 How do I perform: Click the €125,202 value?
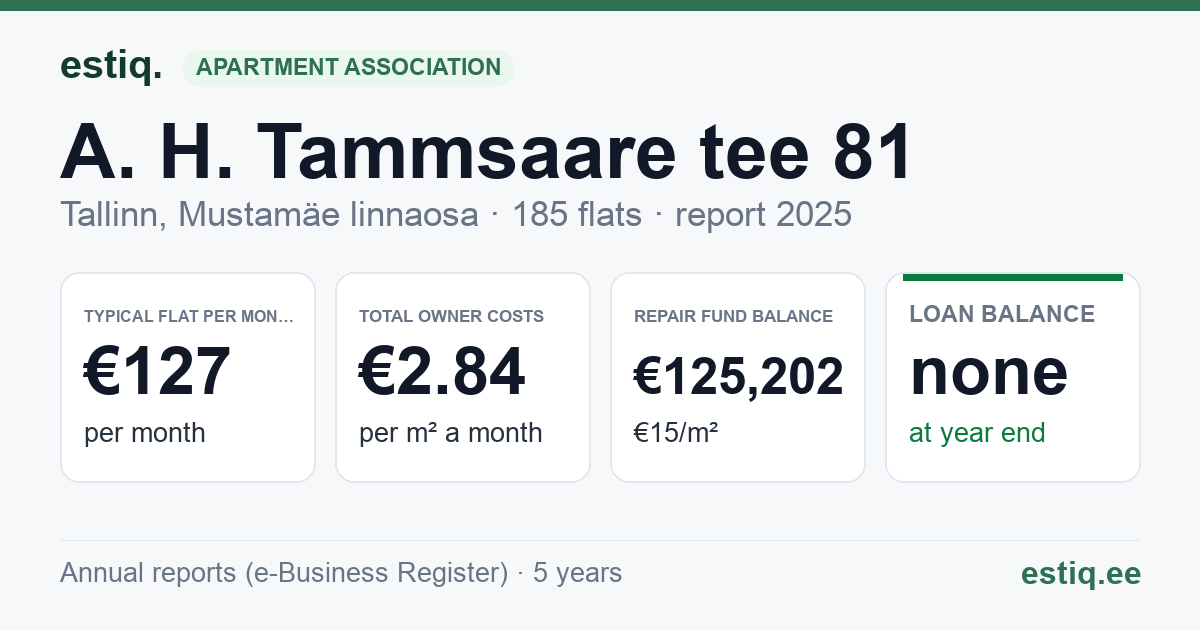pos(739,377)
